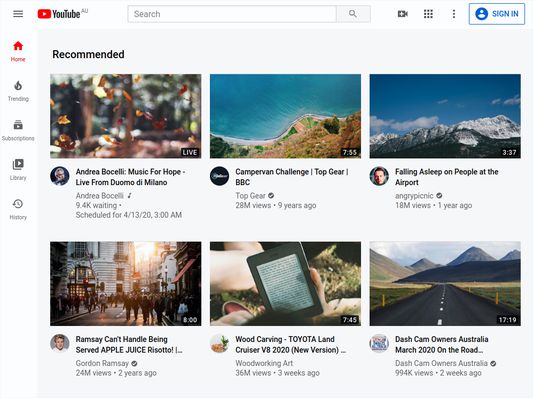The height and width of the screenshot is (398, 533).
Task: Click the LIVE badge on Bocelli thumbnail
Action: 190,152
